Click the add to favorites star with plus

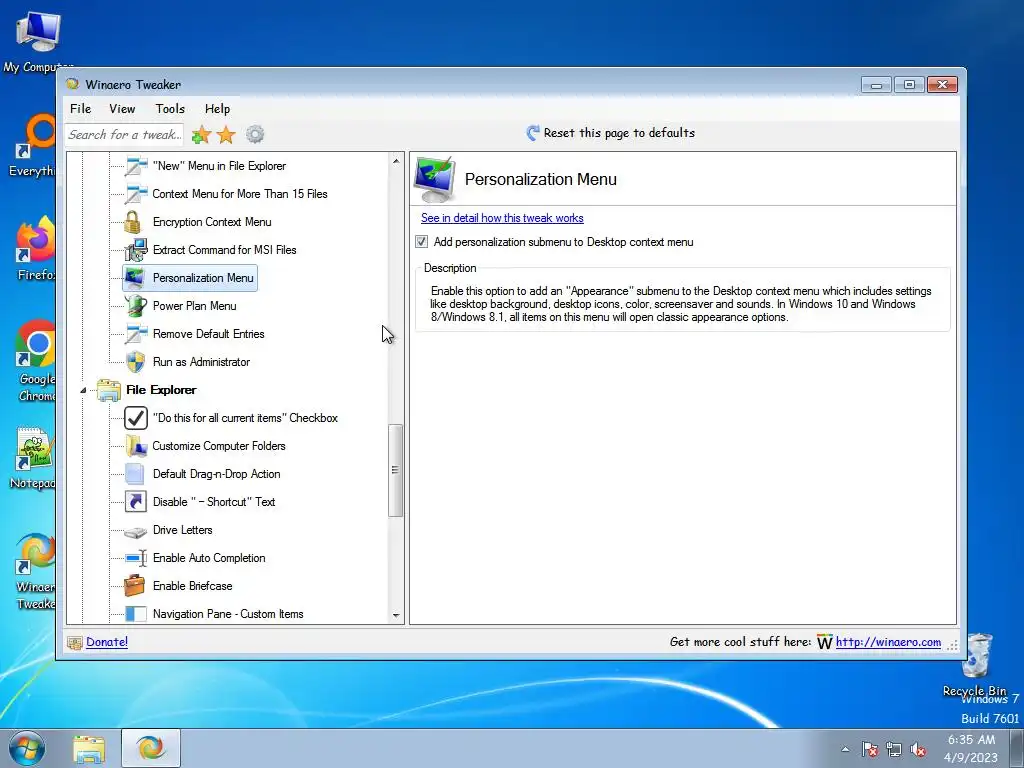click(x=201, y=135)
